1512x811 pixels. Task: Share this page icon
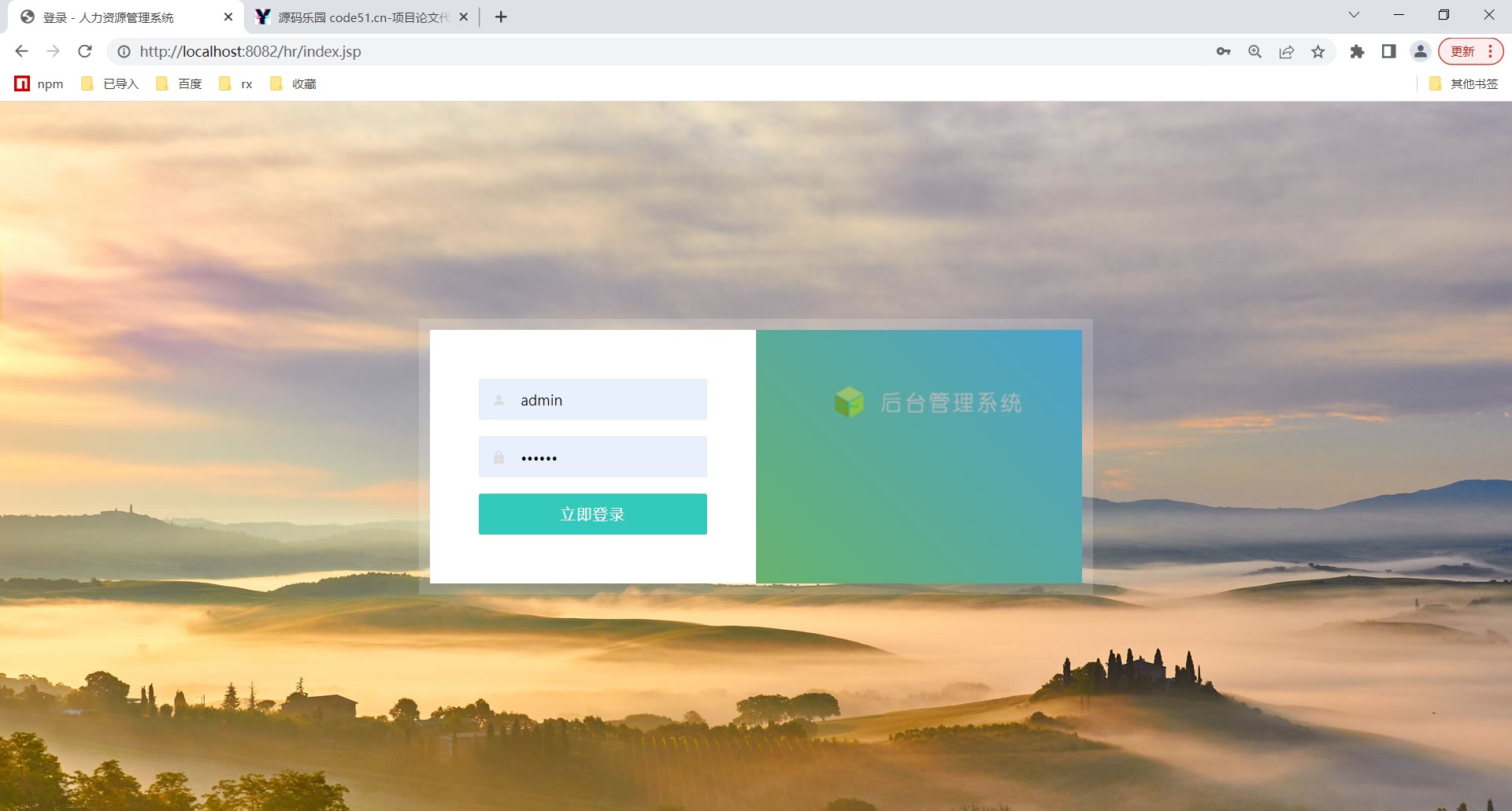(1287, 51)
